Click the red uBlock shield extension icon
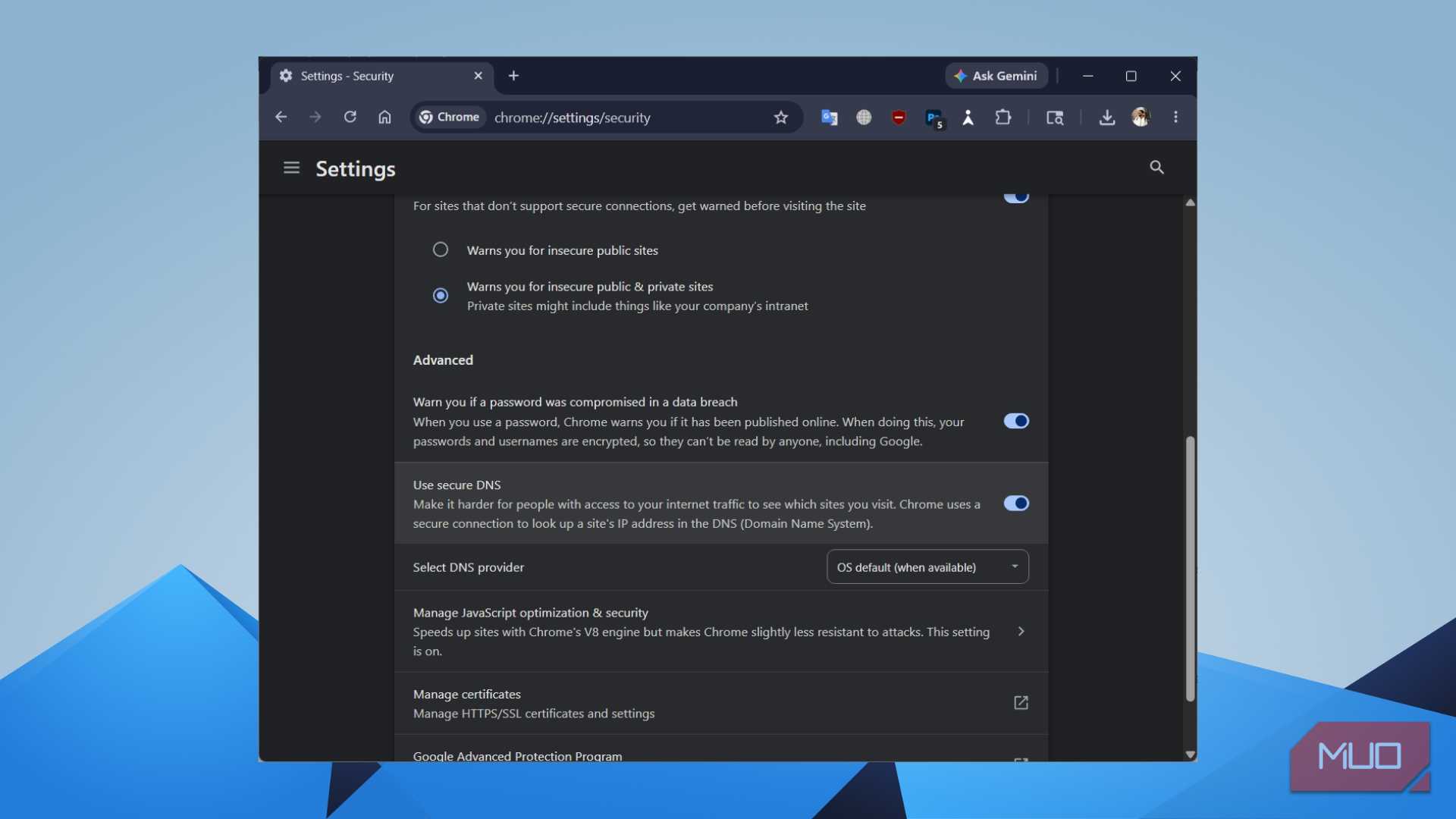Screen dimensions: 1456x819 tap(899, 118)
